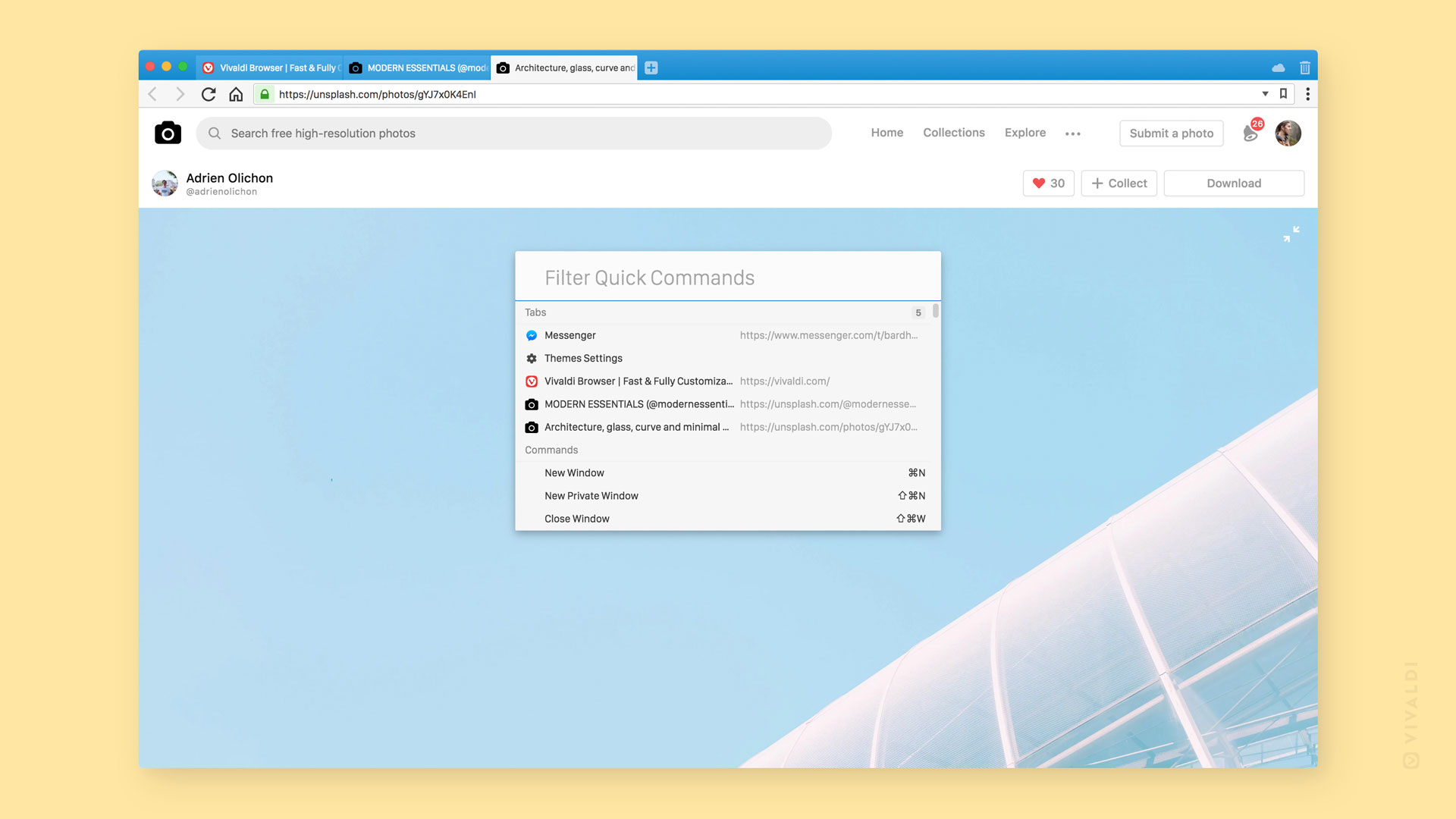Drag the Quick Commands scrollbar
The image size is (1456, 819).
(934, 312)
